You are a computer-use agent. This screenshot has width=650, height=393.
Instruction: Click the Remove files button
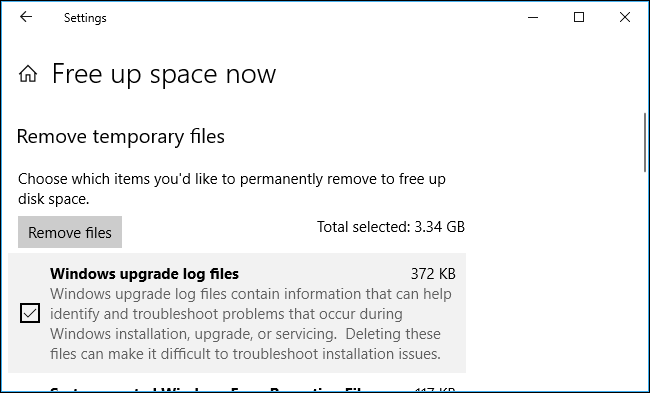tap(70, 232)
